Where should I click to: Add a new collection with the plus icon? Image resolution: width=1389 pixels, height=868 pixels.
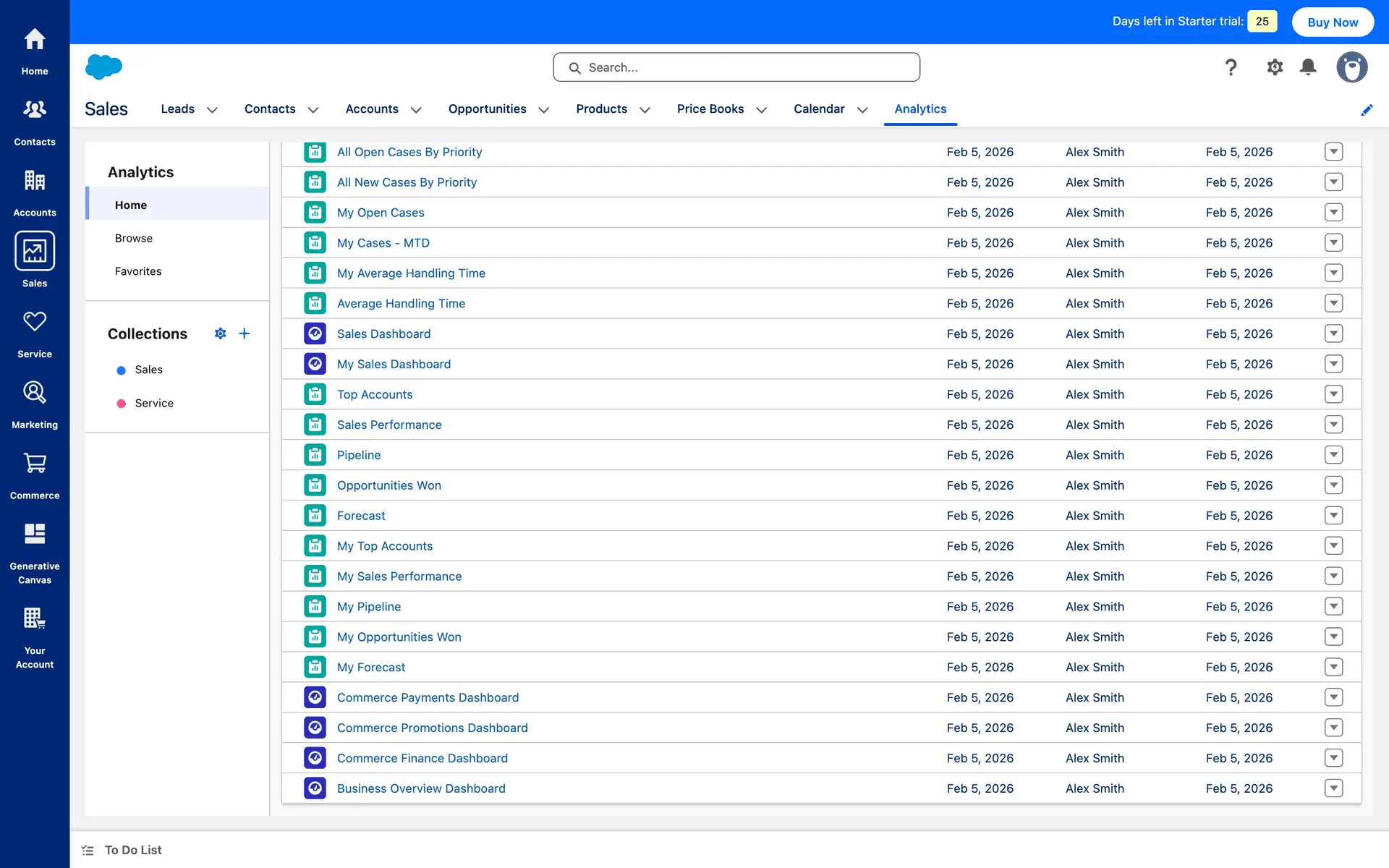click(x=245, y=333)
